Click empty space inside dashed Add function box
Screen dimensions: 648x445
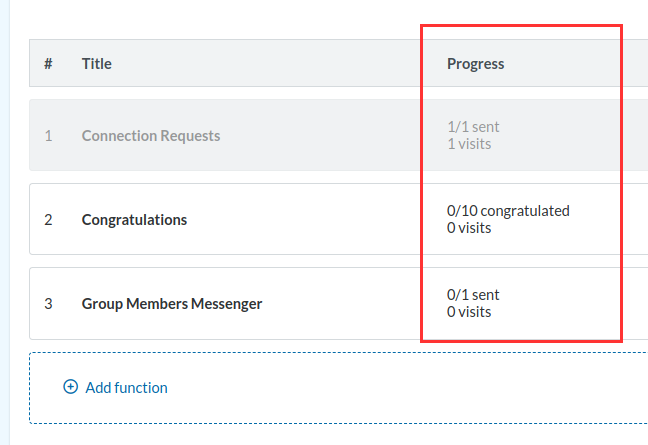pyautogui.click(x=400, y=387)
